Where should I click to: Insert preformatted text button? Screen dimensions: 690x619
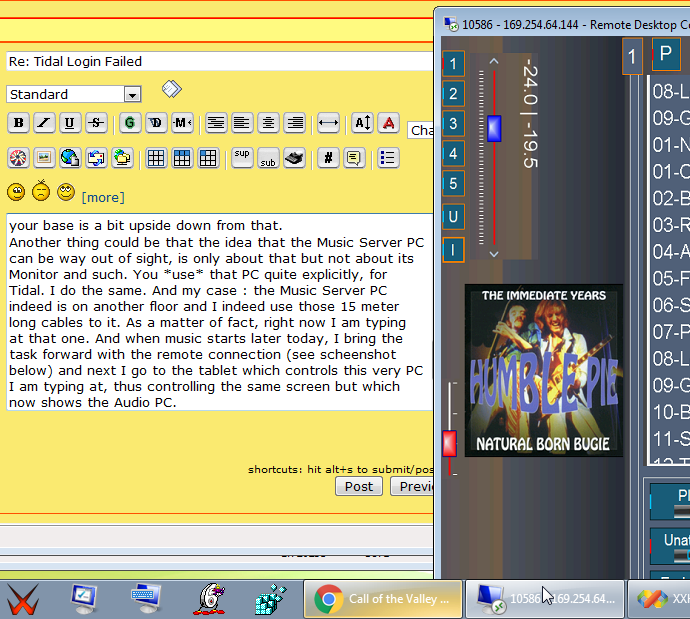216,123
